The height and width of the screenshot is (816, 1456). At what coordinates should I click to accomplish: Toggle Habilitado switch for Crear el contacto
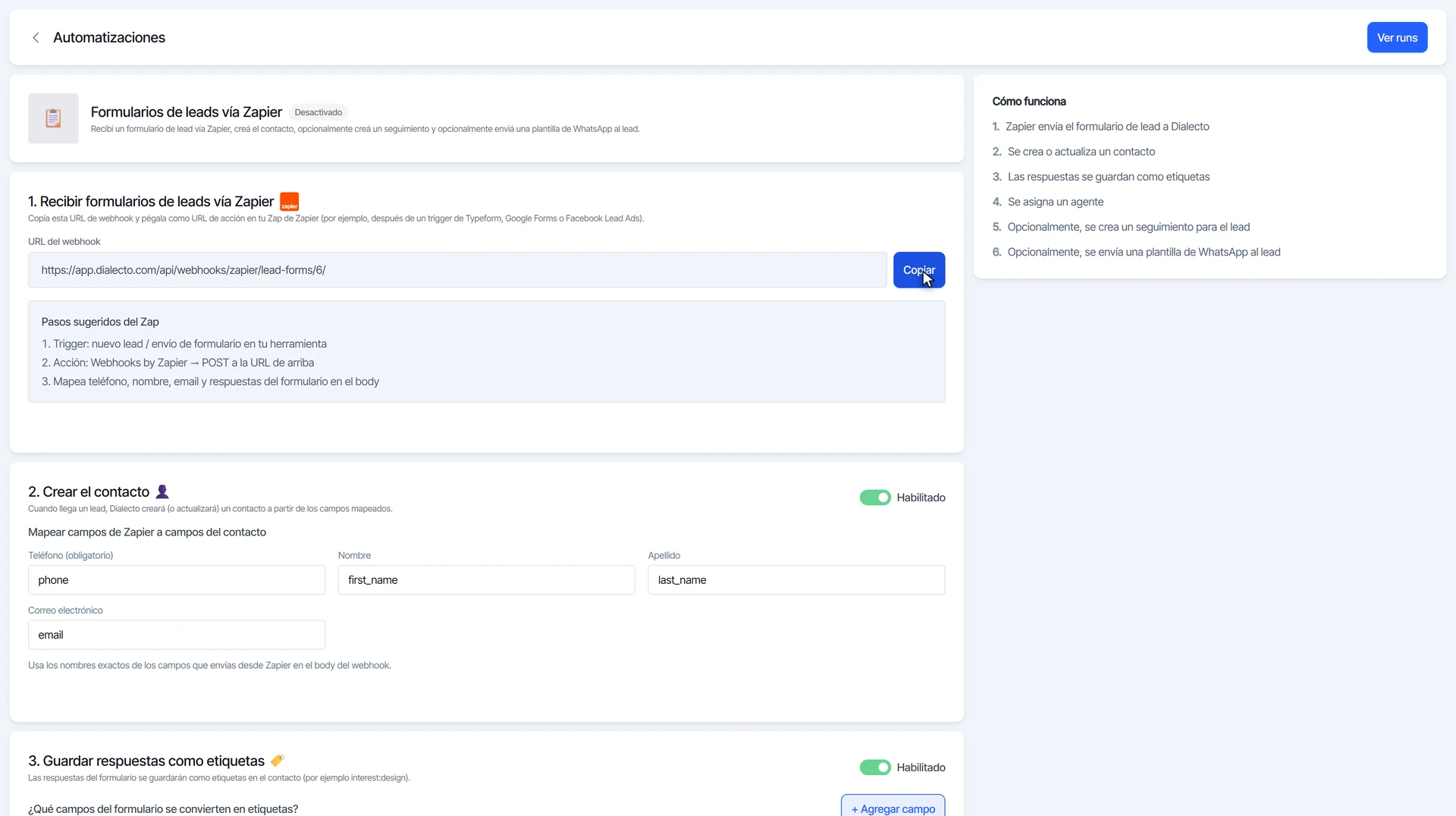coord(875,497)
